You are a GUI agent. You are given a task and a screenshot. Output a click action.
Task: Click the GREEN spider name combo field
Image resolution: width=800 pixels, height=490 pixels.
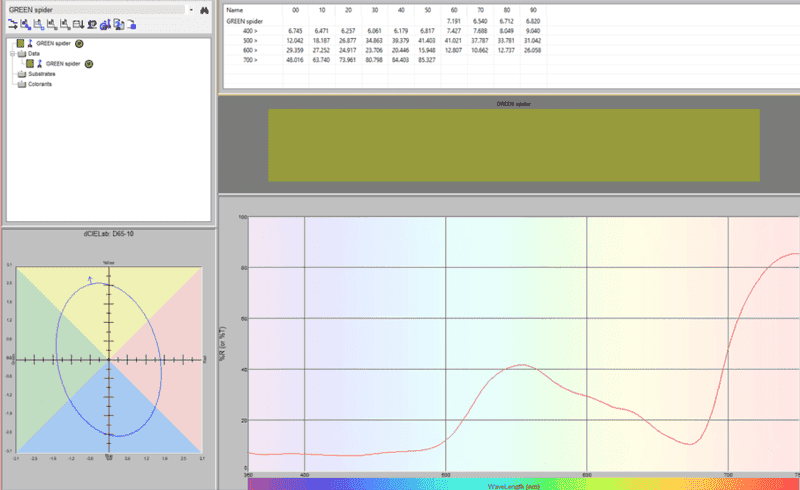pos(96,10)
